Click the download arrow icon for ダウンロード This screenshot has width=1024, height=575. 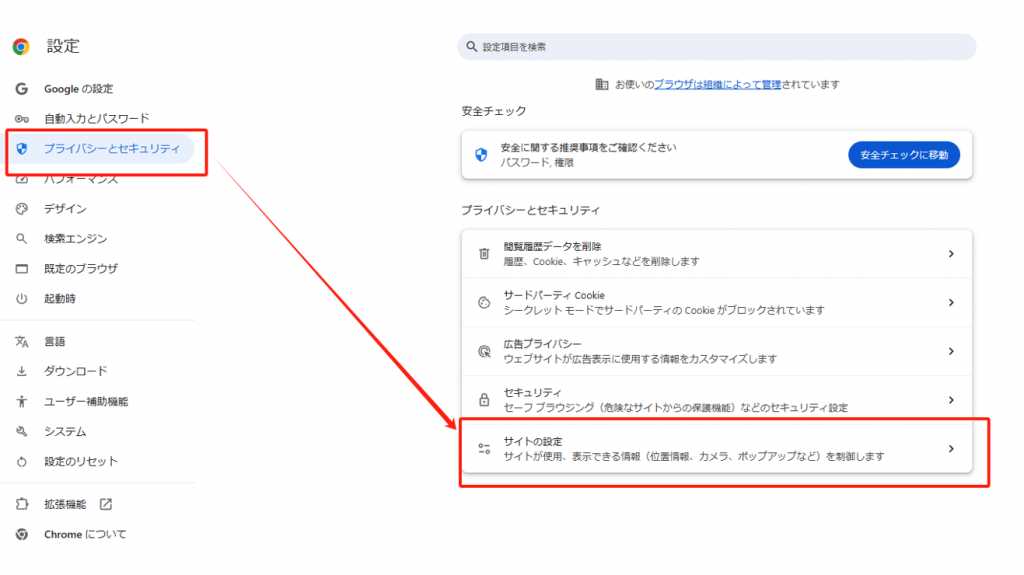click(x=22, y=371)
